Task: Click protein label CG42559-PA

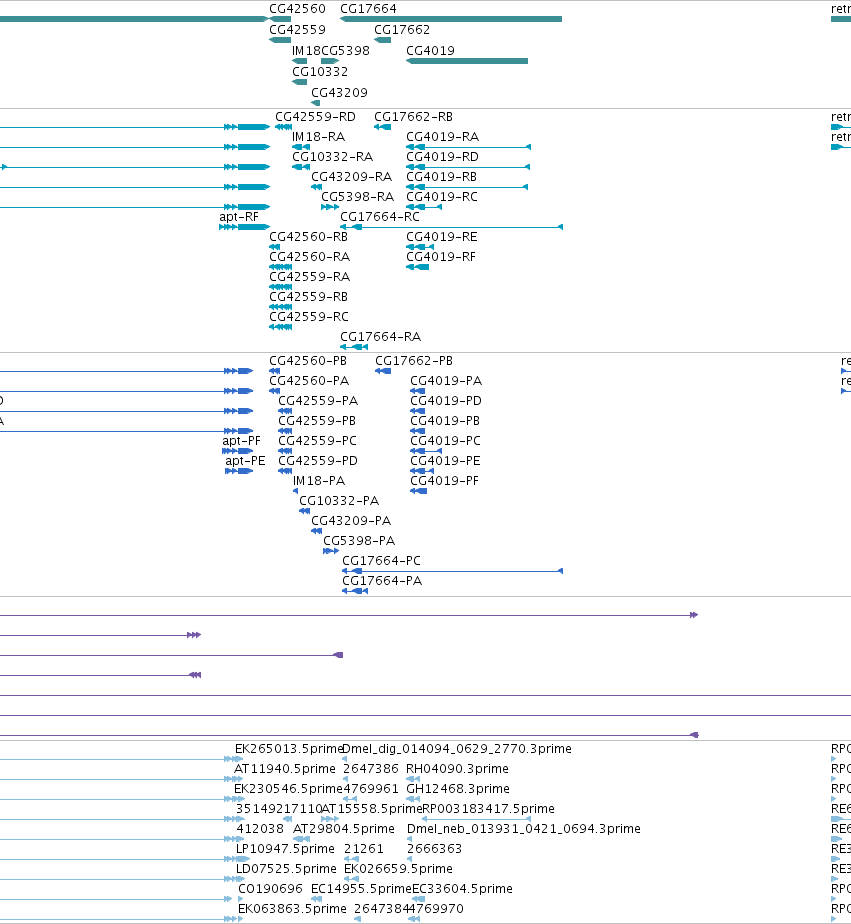Action: point(318,401)
